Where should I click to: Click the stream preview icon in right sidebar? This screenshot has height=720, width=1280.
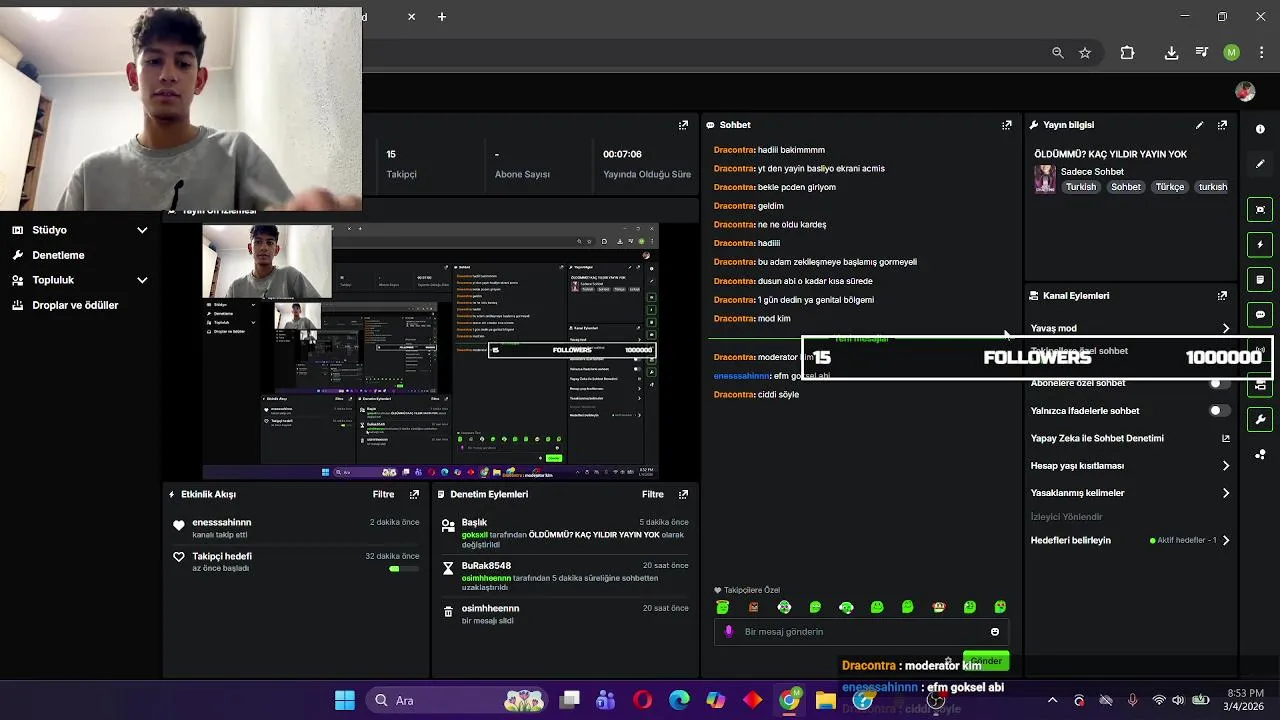[x=1260, y=210]
